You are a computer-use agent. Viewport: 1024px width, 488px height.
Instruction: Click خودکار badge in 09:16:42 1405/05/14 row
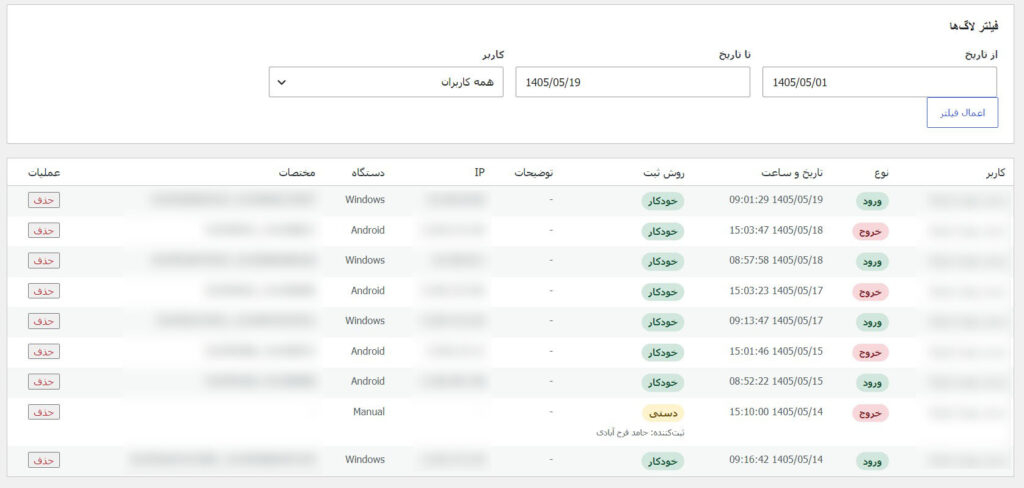(x=662, y=461)
